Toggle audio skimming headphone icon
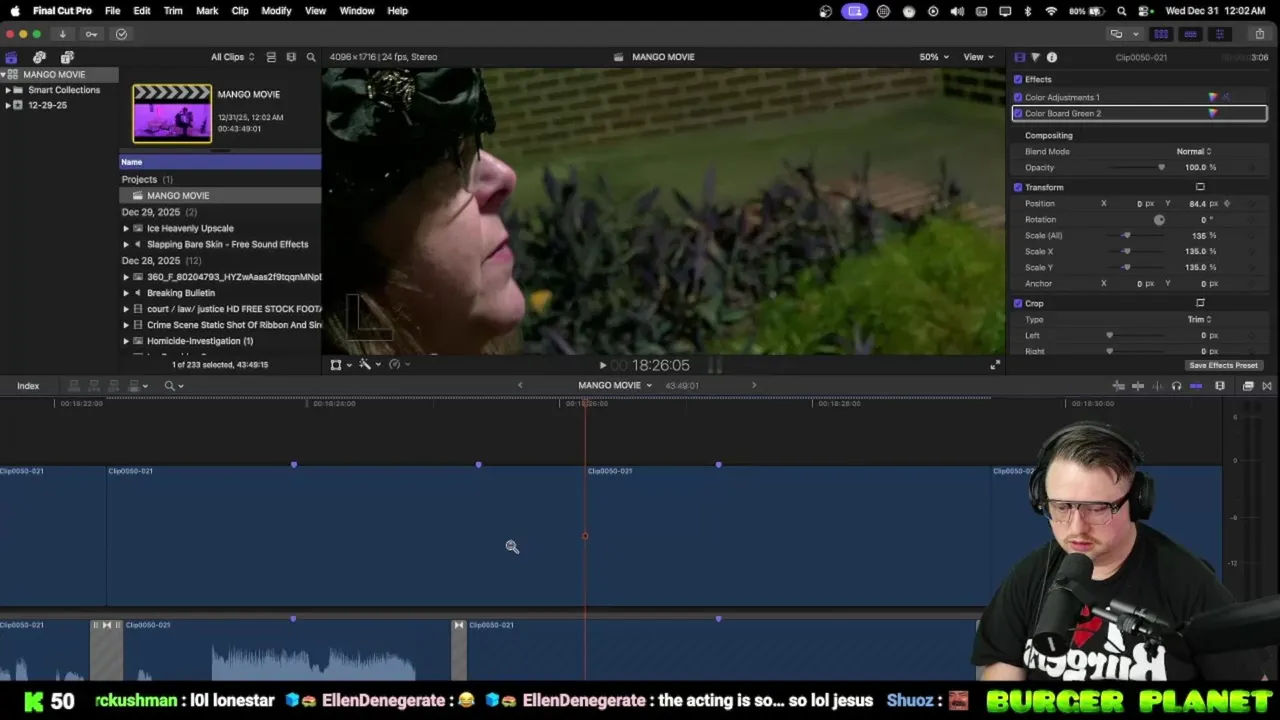 [1176, 386]
